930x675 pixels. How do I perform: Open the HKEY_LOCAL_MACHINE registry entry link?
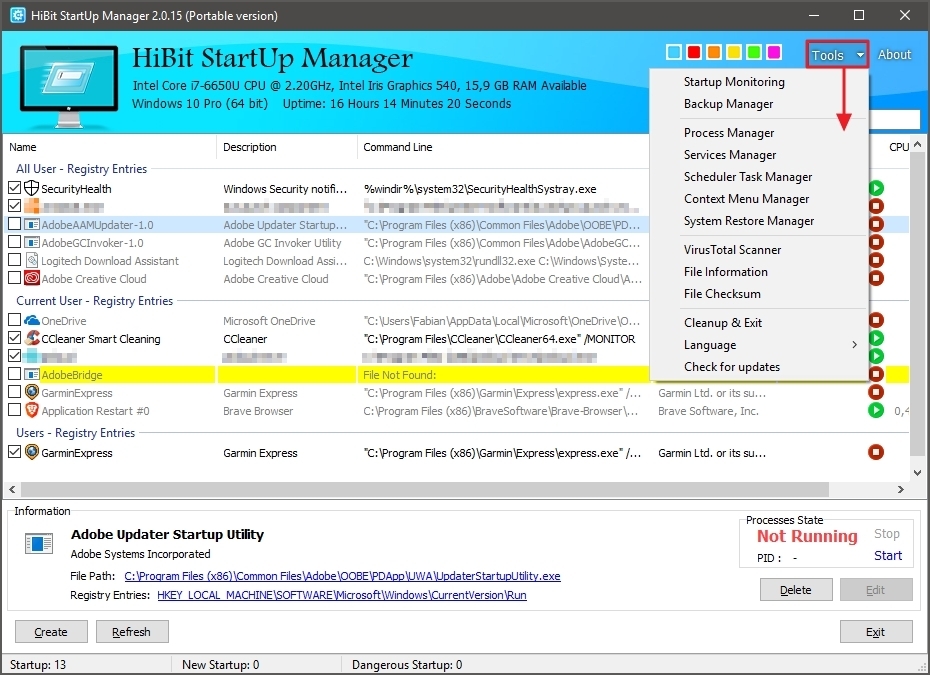click(x=342, y=595)
